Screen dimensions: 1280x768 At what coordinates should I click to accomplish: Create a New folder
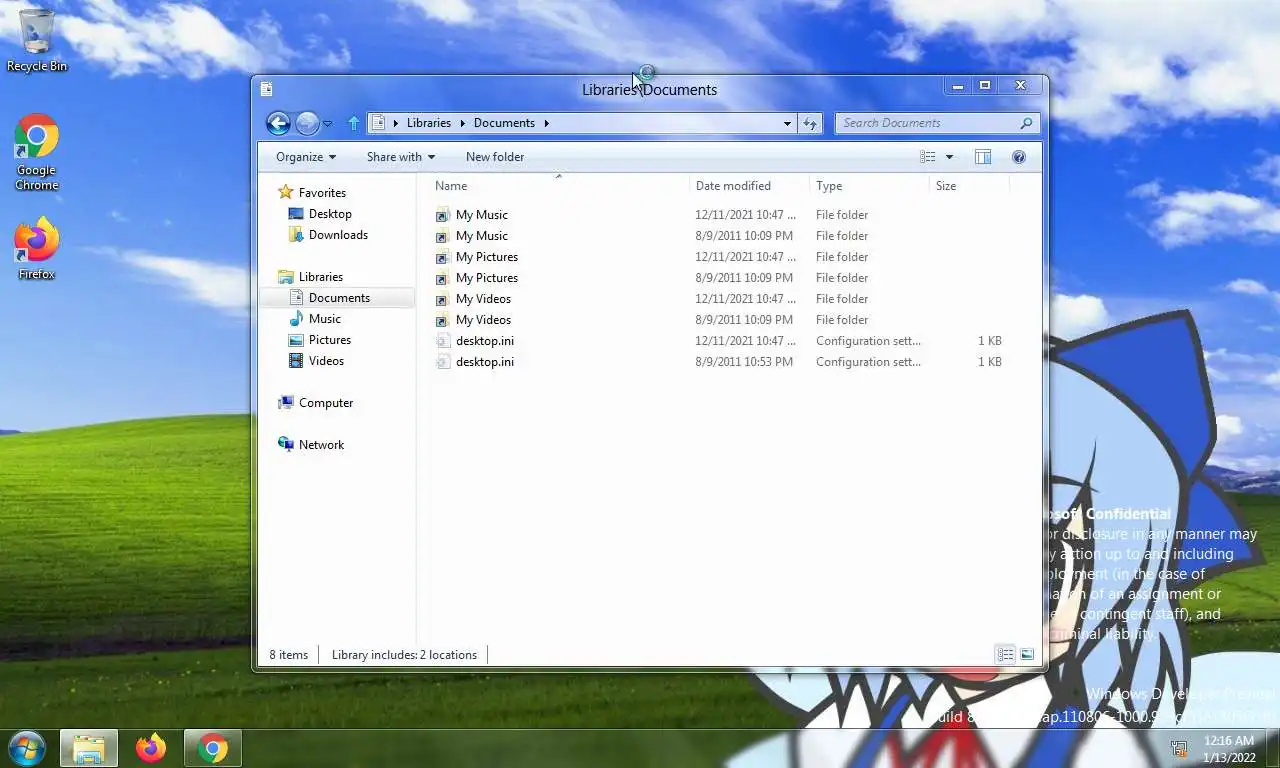pyautogui.click(x=495, y=157)
